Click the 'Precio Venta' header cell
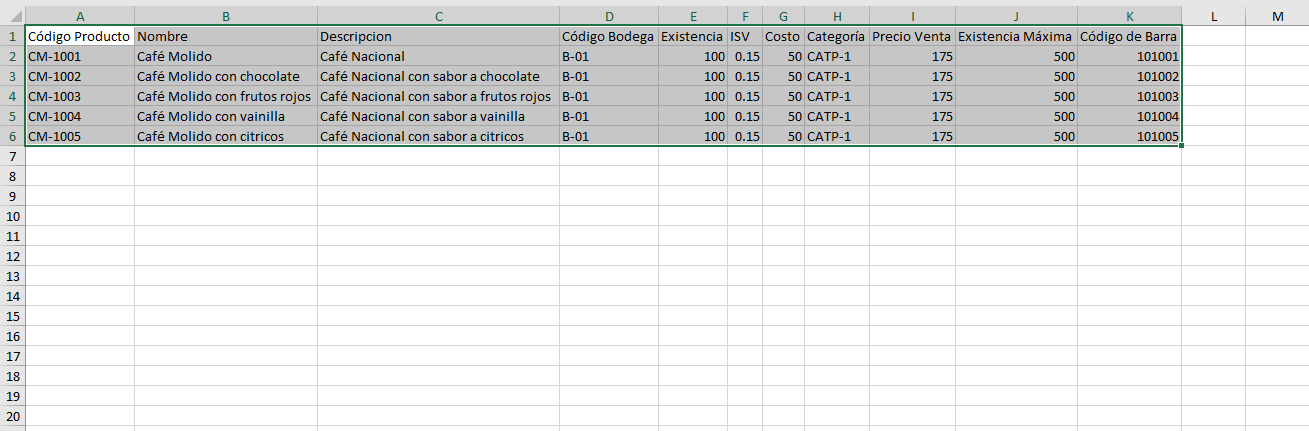Image resolution: width=1309 pixels, height=431 pixels. pyautogui.click(x=912, y=36)
